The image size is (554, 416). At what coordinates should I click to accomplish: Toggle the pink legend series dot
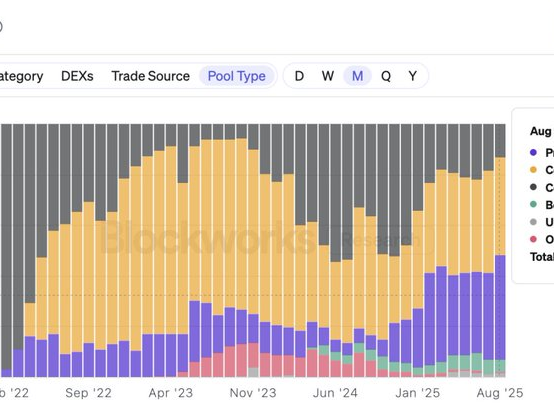533,239
